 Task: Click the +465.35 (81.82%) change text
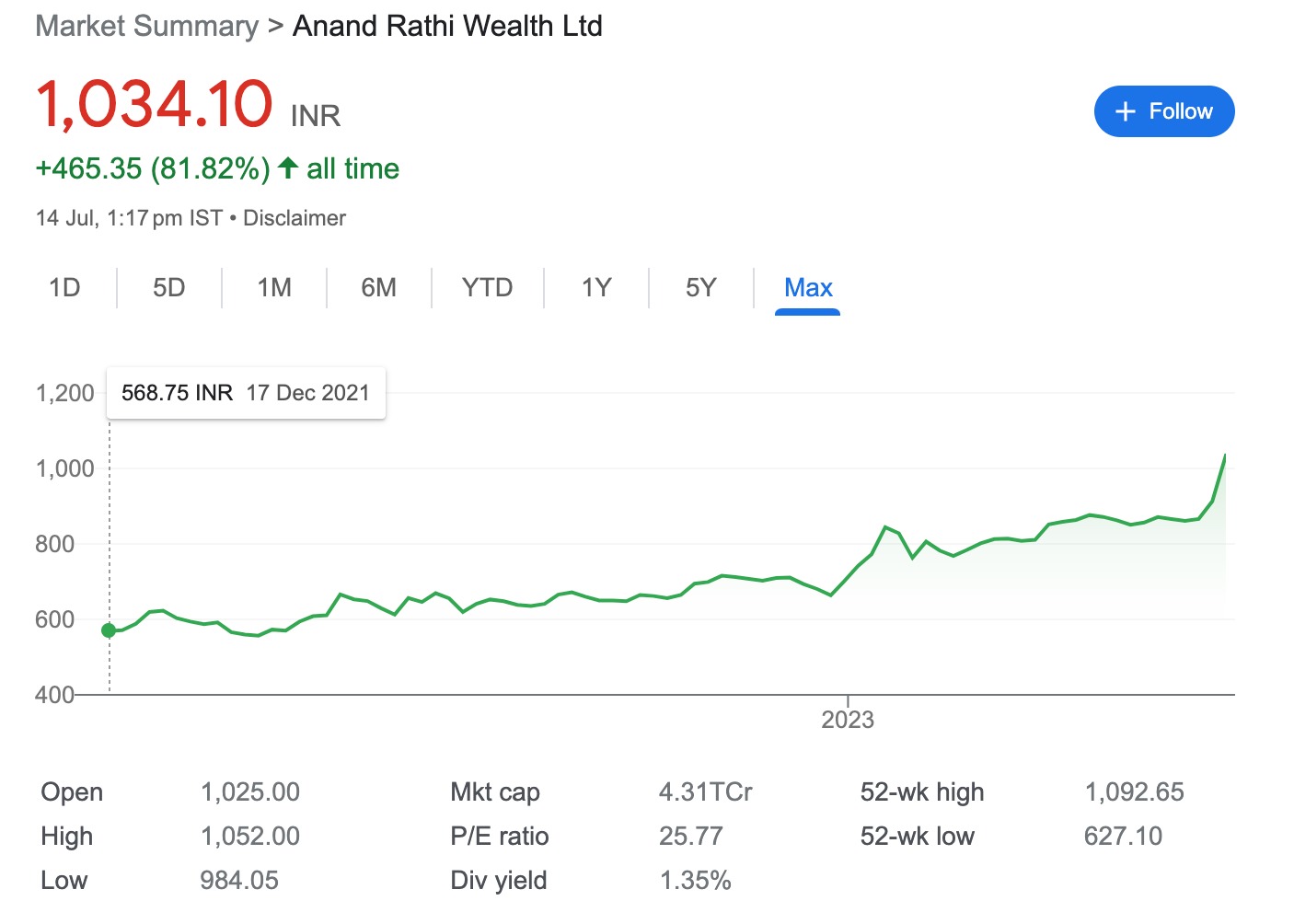pos(153,168)
